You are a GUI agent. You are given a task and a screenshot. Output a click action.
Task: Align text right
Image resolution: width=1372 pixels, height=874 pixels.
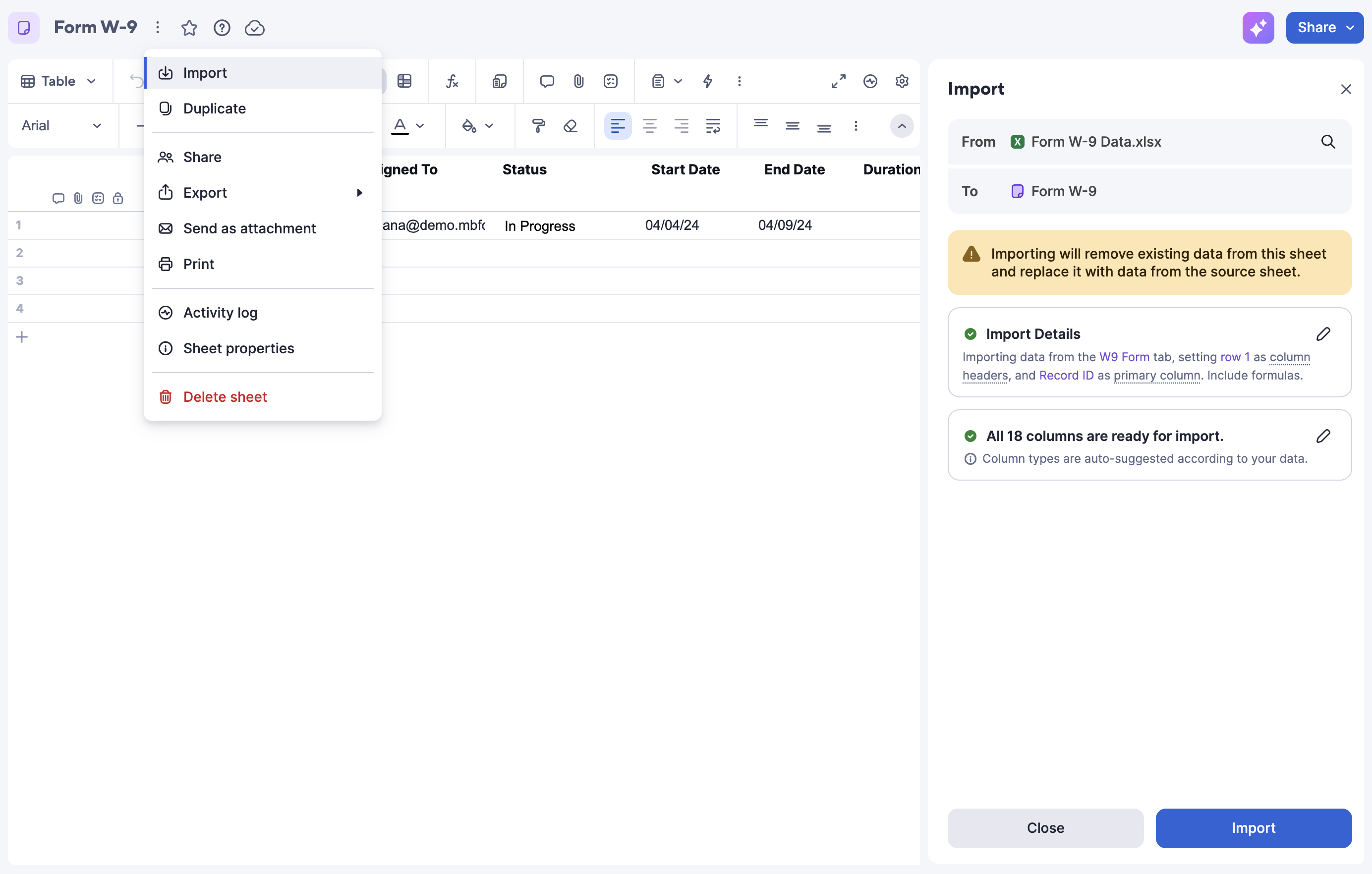682,125
